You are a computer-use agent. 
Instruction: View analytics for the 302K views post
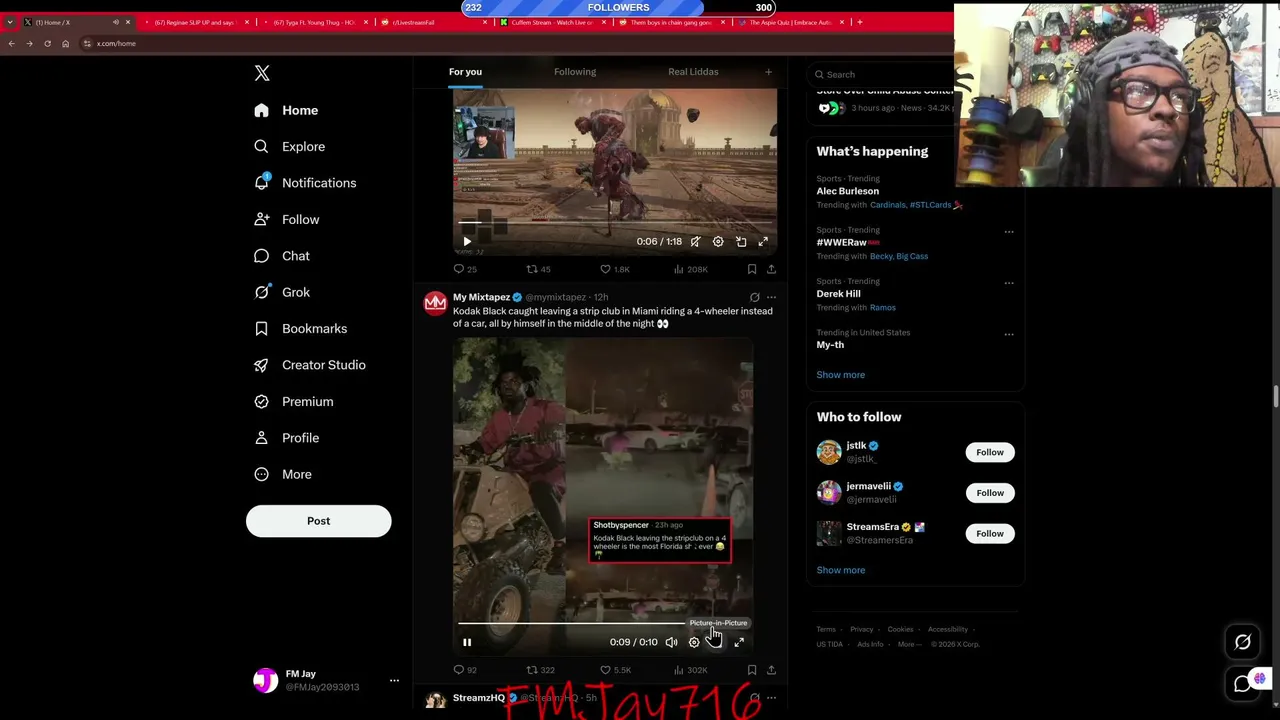(x=691, y=670)
